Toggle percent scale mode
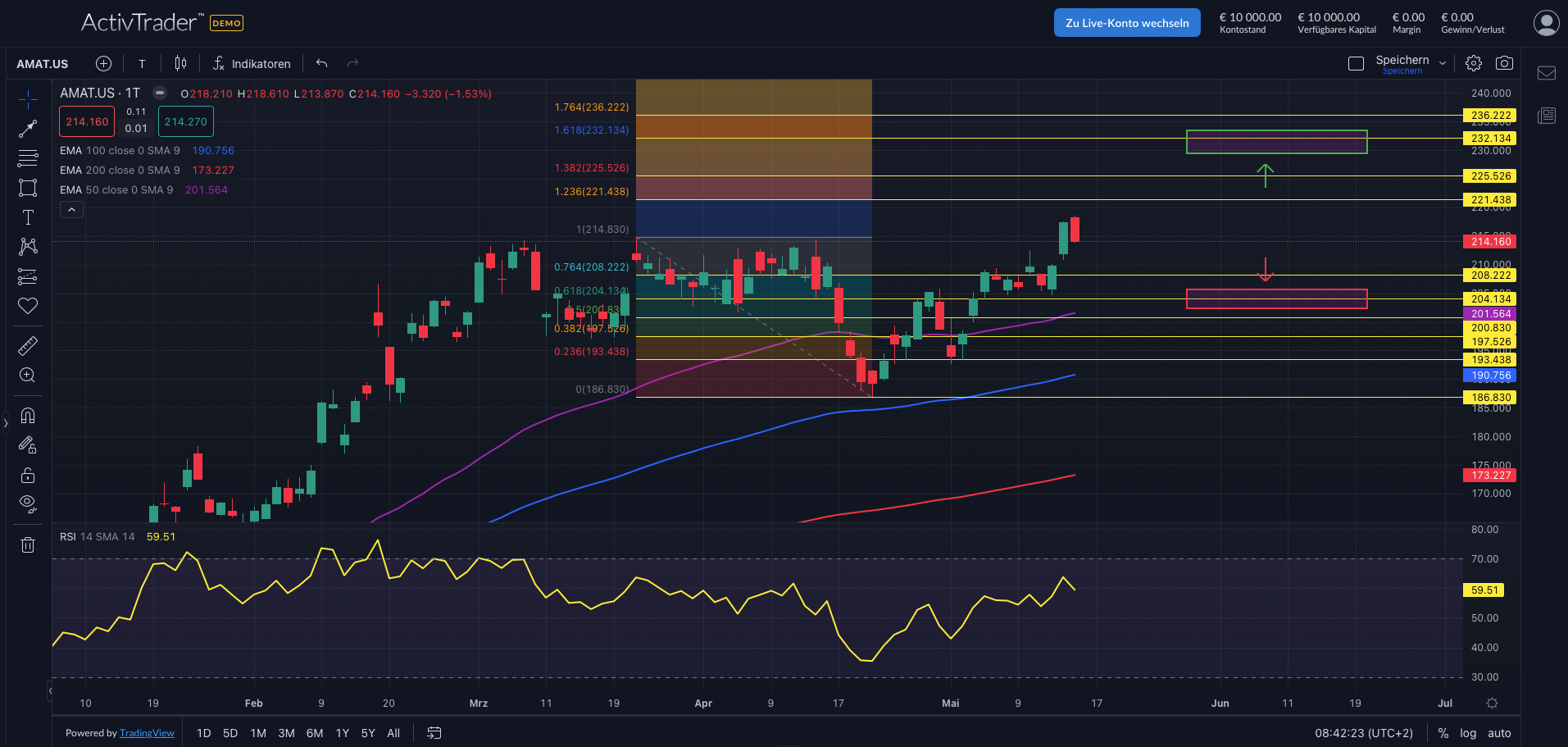 [x=1443, y=733]
